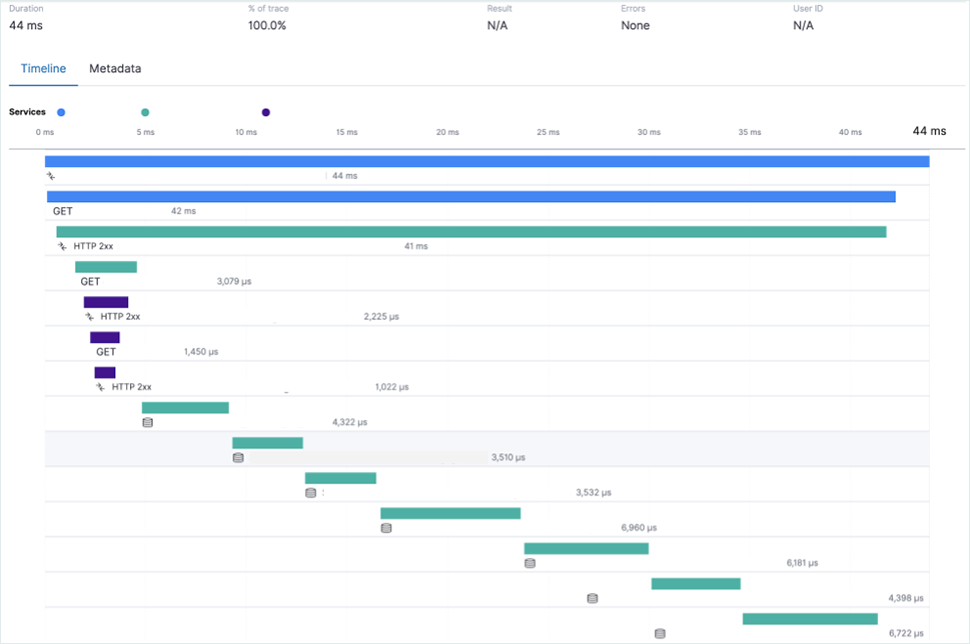970x644 pixels.
Task: Select the green GET 3,079 µs span bar
Action: pos(106,267)
